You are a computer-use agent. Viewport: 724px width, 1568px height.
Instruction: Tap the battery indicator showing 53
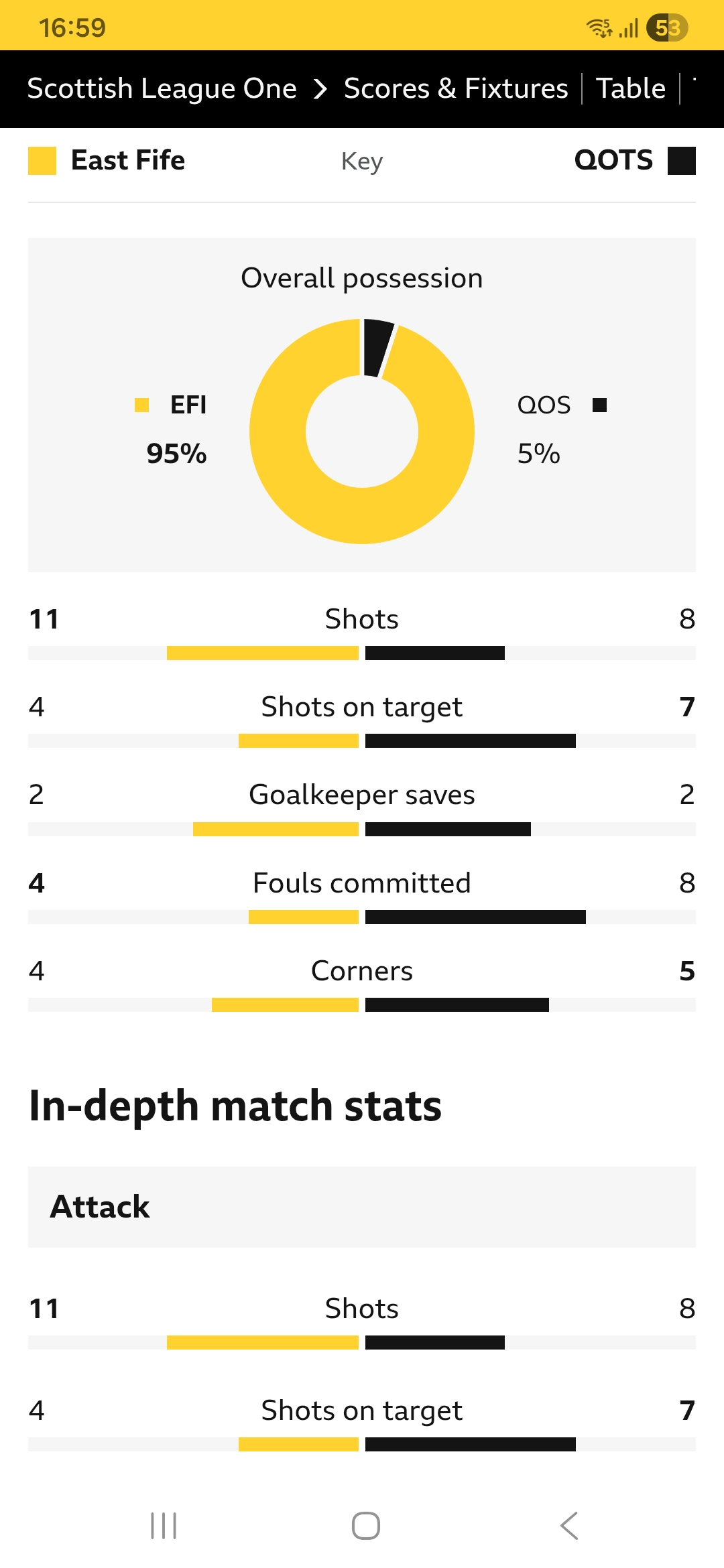tap(666, 27)
